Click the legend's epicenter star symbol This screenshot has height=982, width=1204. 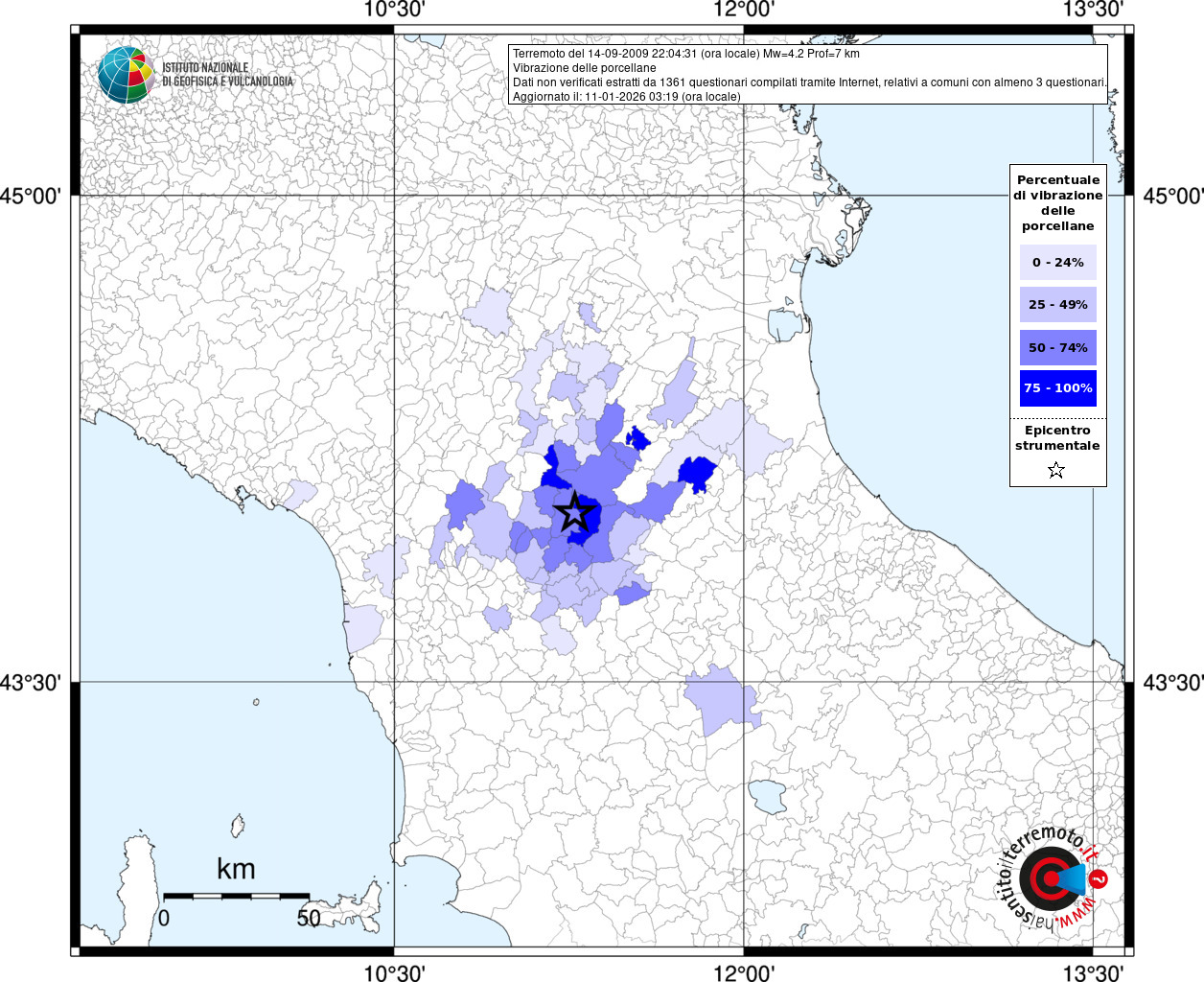pyautogui.click(x=1056, y=470)
